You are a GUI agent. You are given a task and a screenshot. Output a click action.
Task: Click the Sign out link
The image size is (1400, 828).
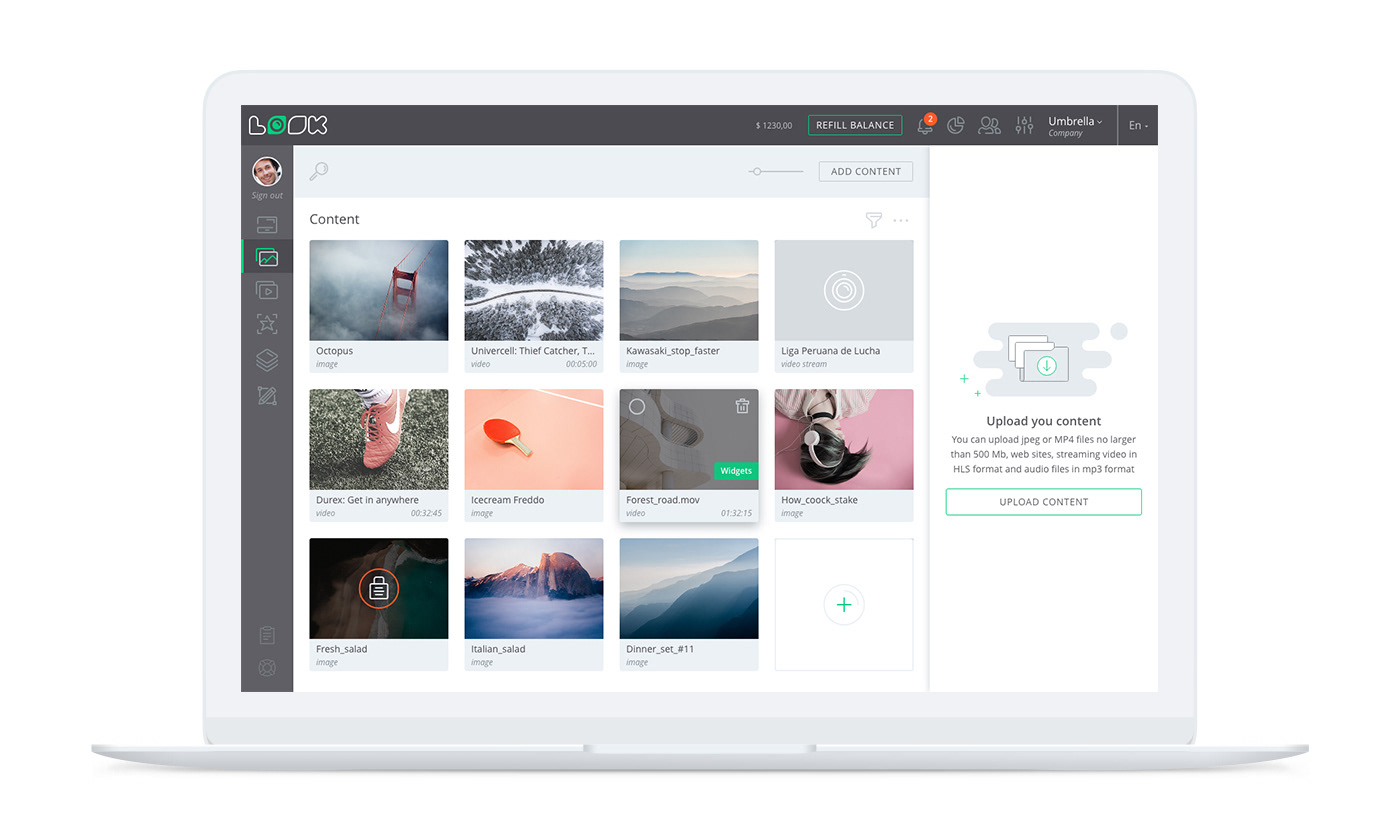tap(267, 196)
